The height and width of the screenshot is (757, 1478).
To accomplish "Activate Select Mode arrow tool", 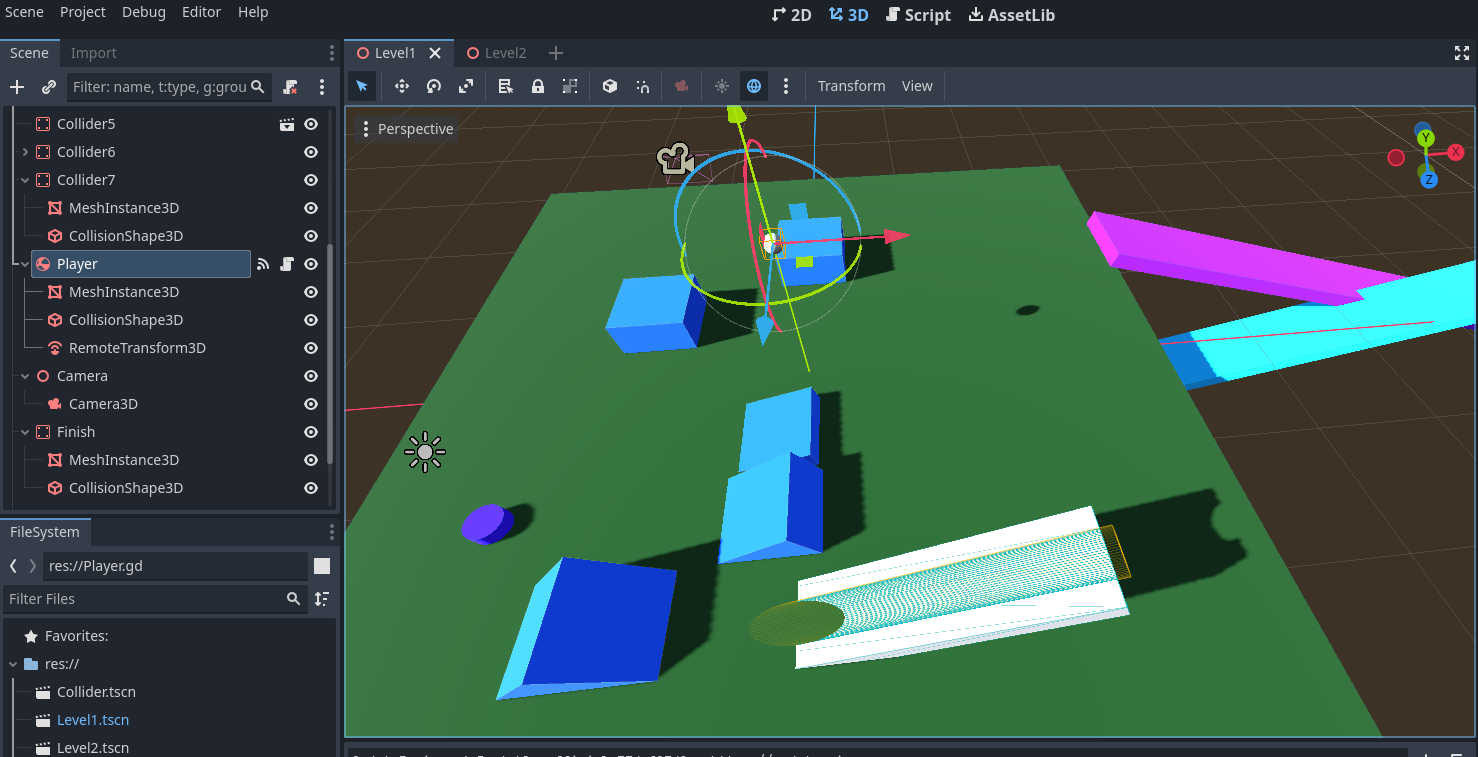I will [362, 86].
